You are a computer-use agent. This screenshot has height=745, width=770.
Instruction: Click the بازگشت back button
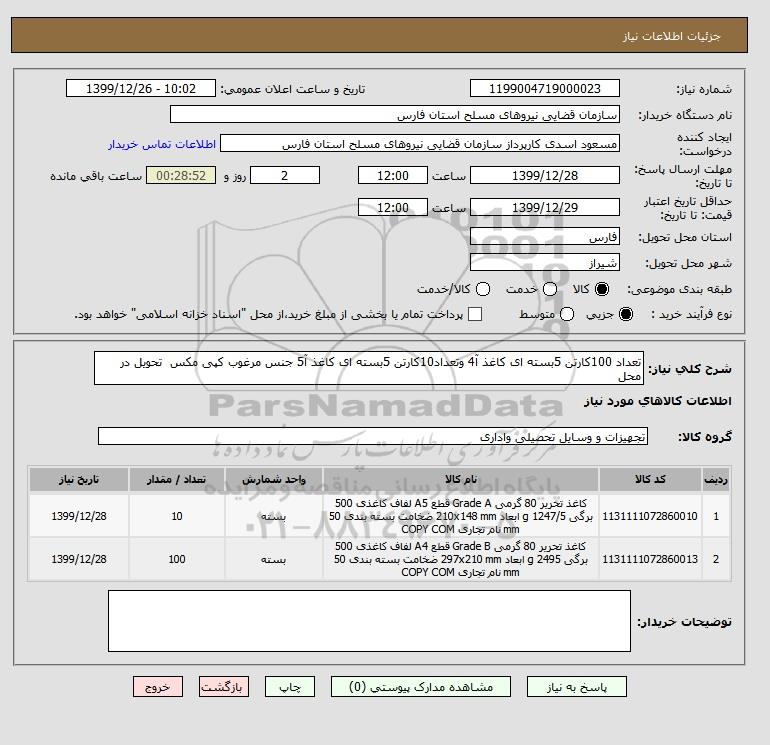224,687
